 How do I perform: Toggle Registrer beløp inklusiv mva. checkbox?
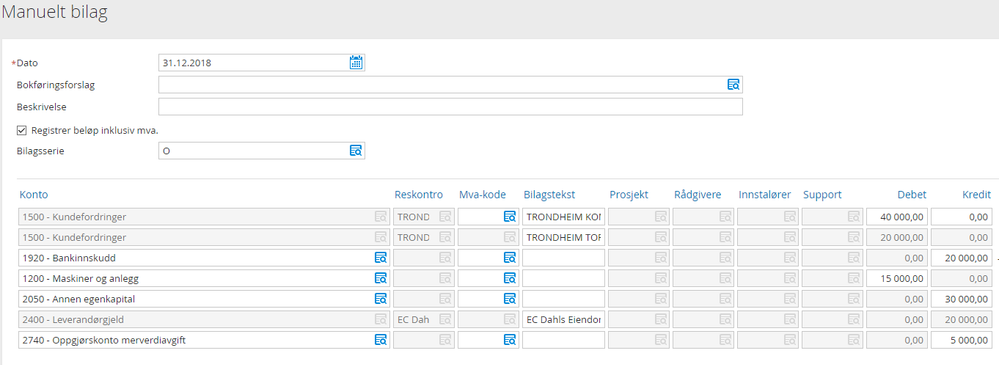point(22,130)
